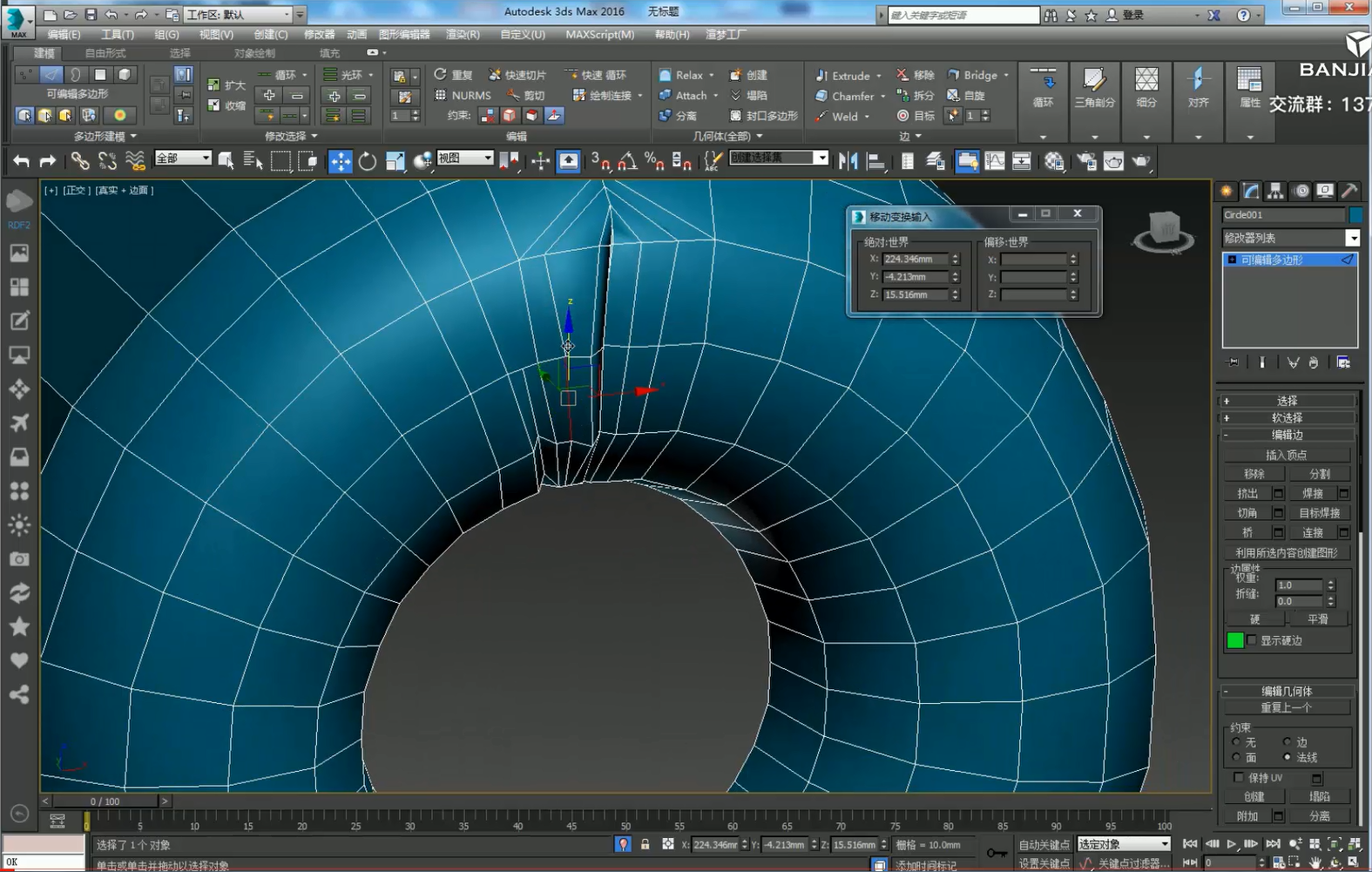Click the absolute X value field 224.346mm
This screenshot has height=872, width=1372.
(x=915, y=260)
